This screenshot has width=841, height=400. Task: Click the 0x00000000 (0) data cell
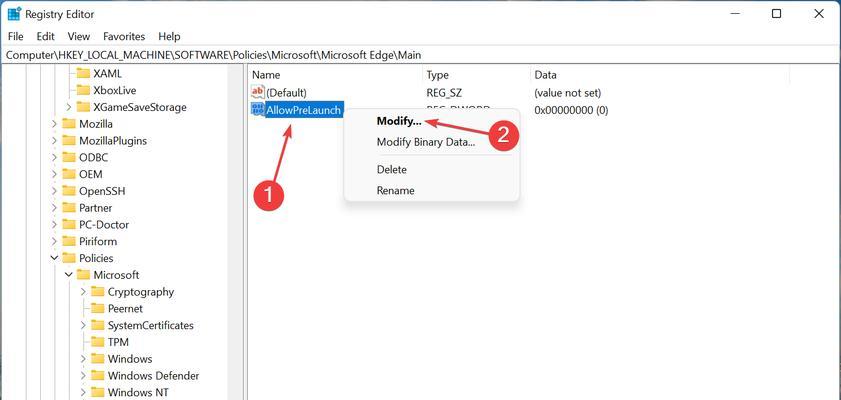[571, 110]
